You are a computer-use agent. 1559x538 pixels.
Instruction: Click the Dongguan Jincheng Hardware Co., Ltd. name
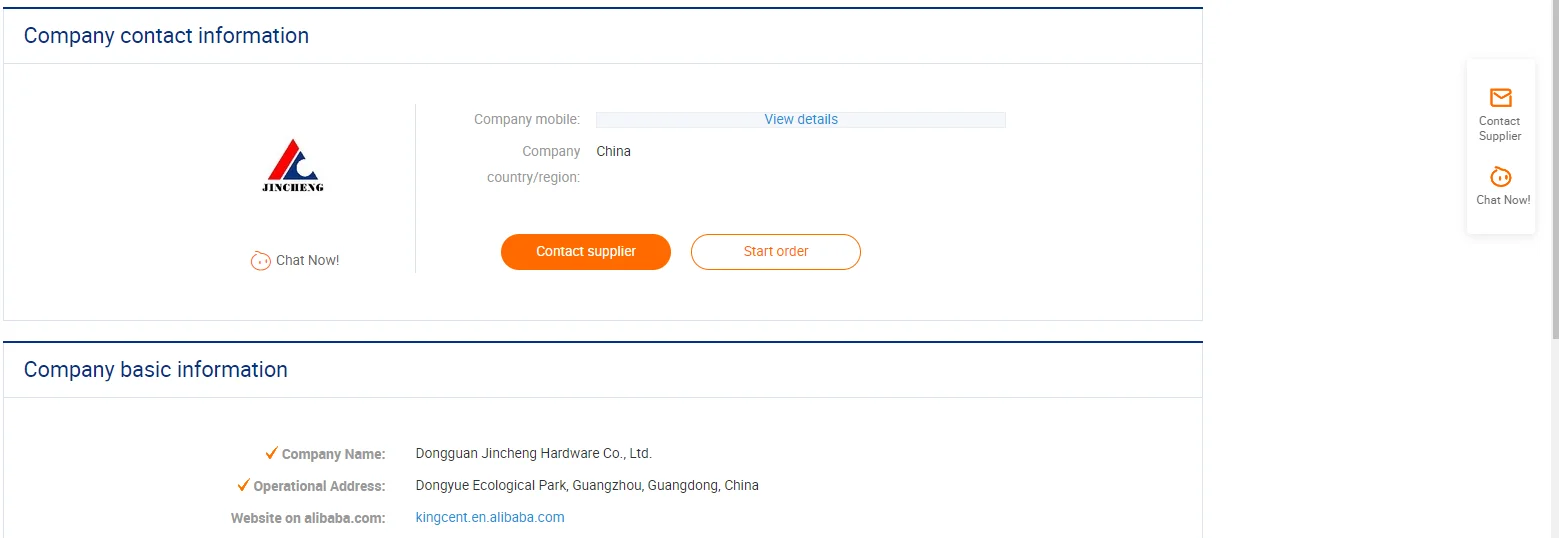click(x=533, y=453)
